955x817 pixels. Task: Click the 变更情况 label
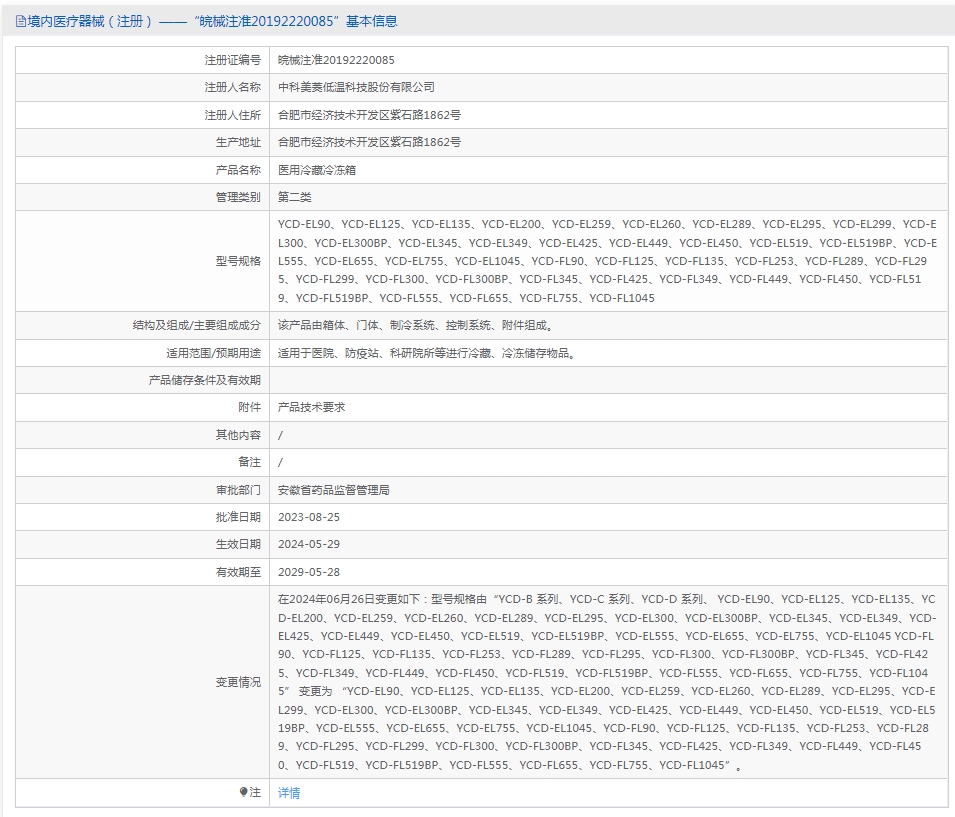click(x=238, y=682)
